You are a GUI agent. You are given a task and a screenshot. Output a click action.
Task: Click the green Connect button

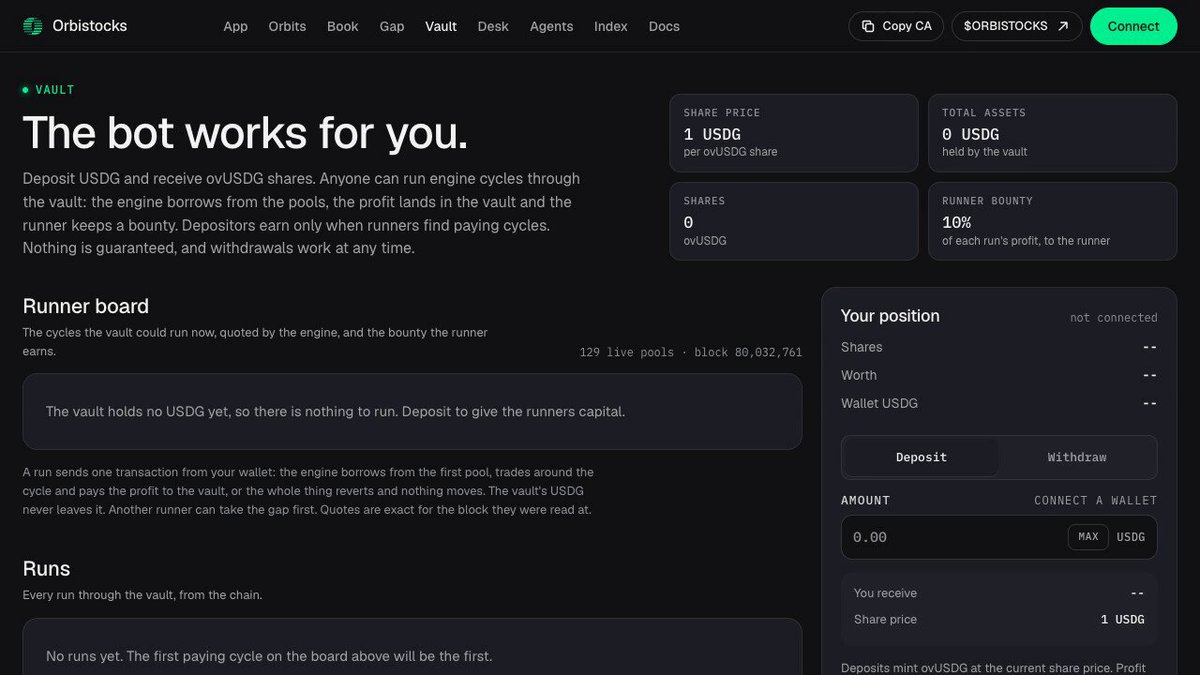coord(1134,26)
